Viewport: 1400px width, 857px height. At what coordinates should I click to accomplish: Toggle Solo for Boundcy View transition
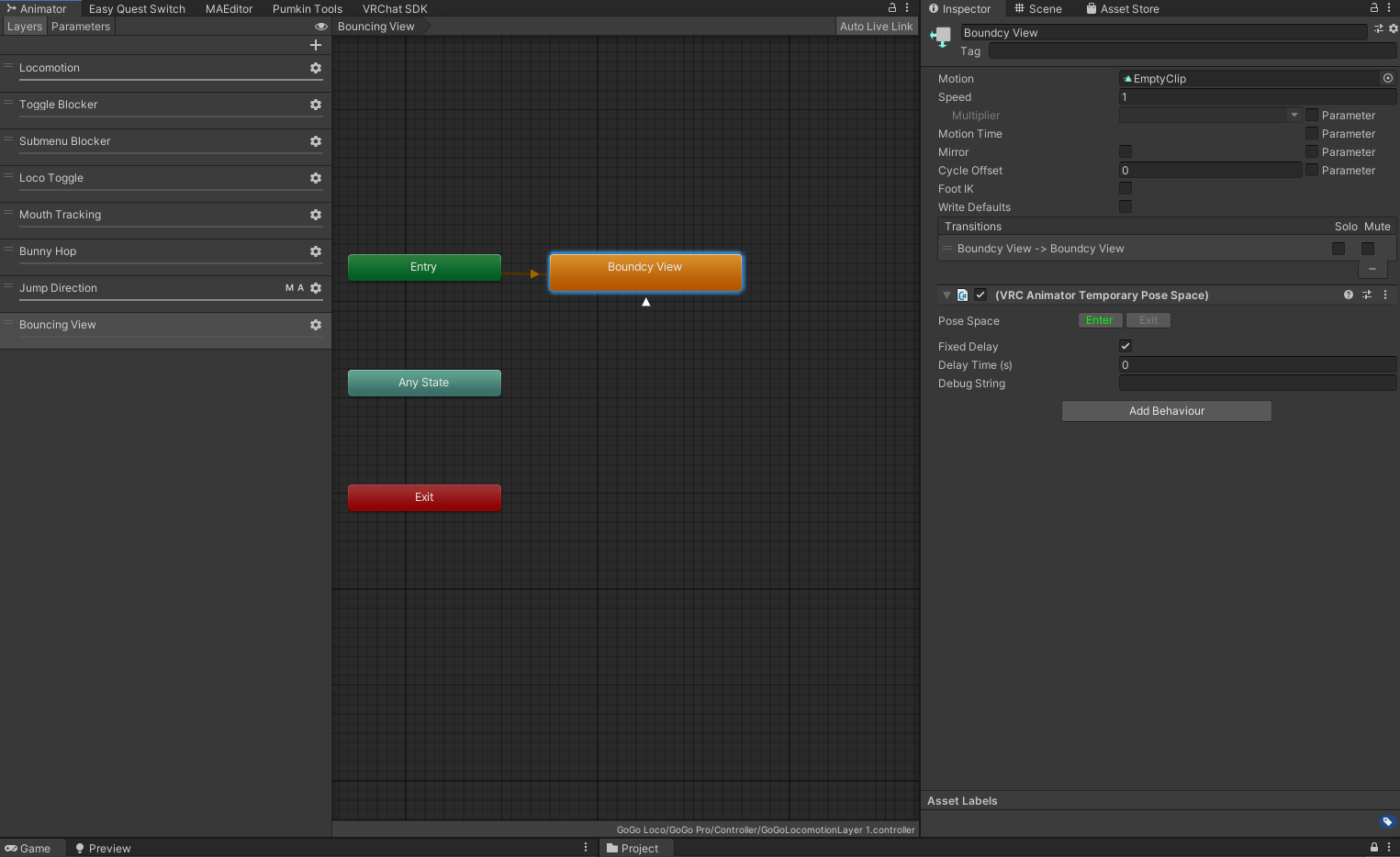1338,249
